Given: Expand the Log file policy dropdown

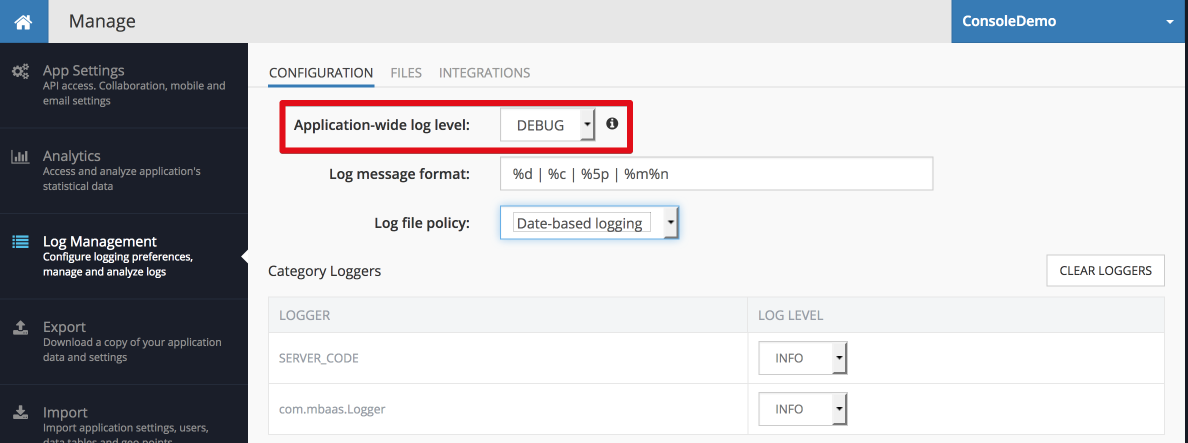Looking at the screenshot, I should [589, 223].
